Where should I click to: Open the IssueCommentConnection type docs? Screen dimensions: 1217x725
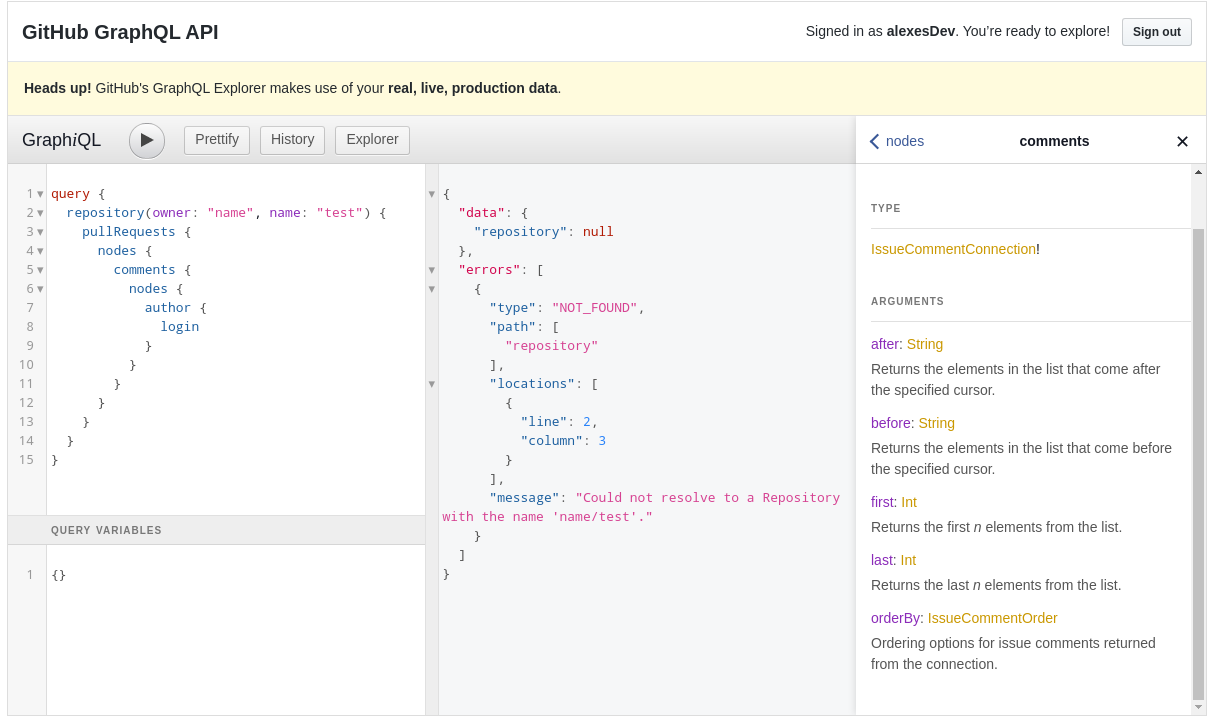(x=953, y=249)
